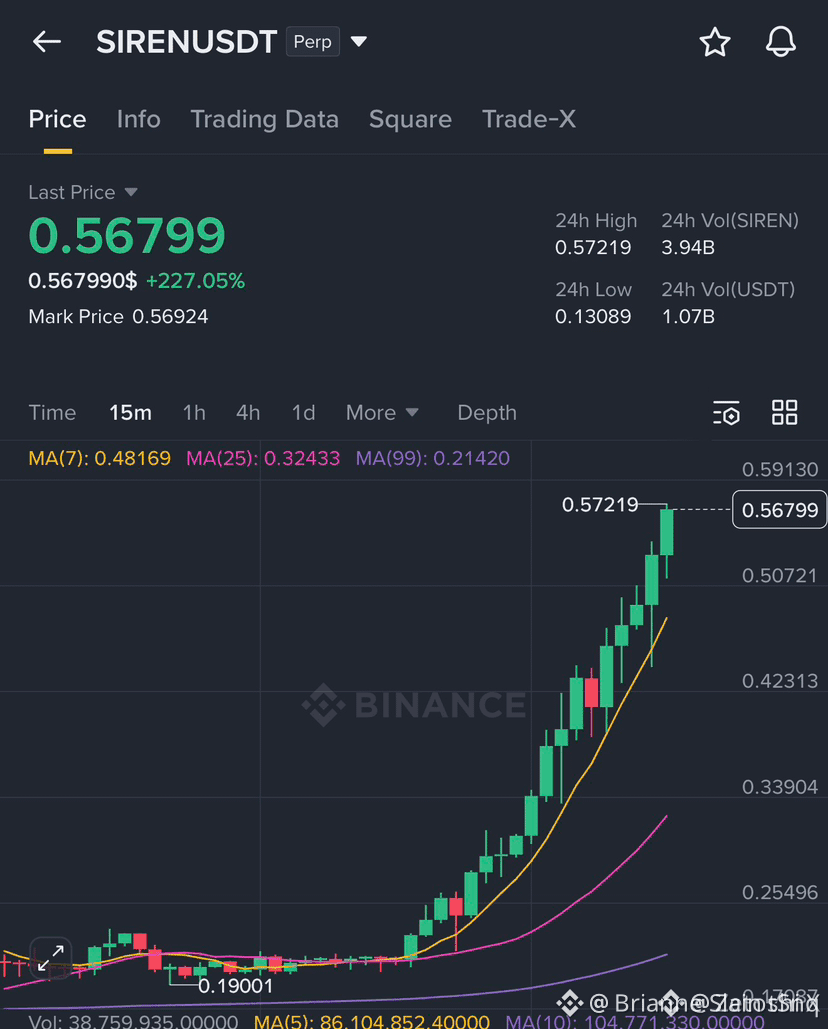Show the Depth chart
Viewport: 828px width, 1029px height.
(x=487, y=413)
